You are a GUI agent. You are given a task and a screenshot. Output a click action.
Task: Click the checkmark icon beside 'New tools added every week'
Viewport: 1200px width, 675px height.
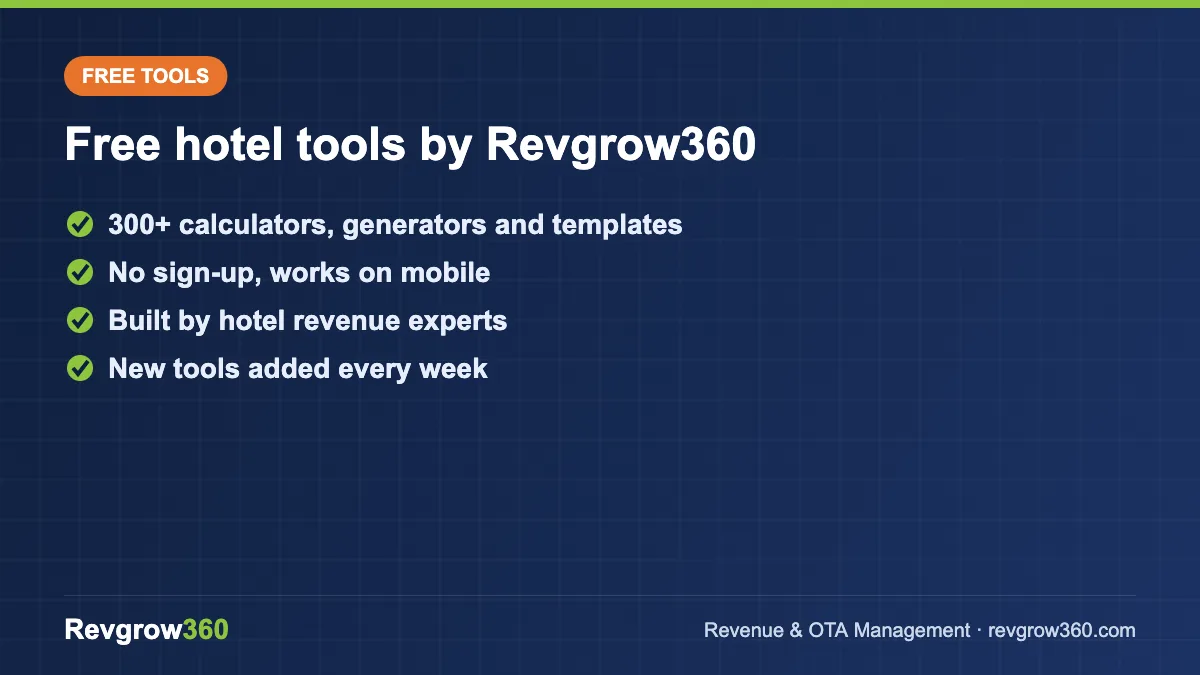(x=80, y=369)
